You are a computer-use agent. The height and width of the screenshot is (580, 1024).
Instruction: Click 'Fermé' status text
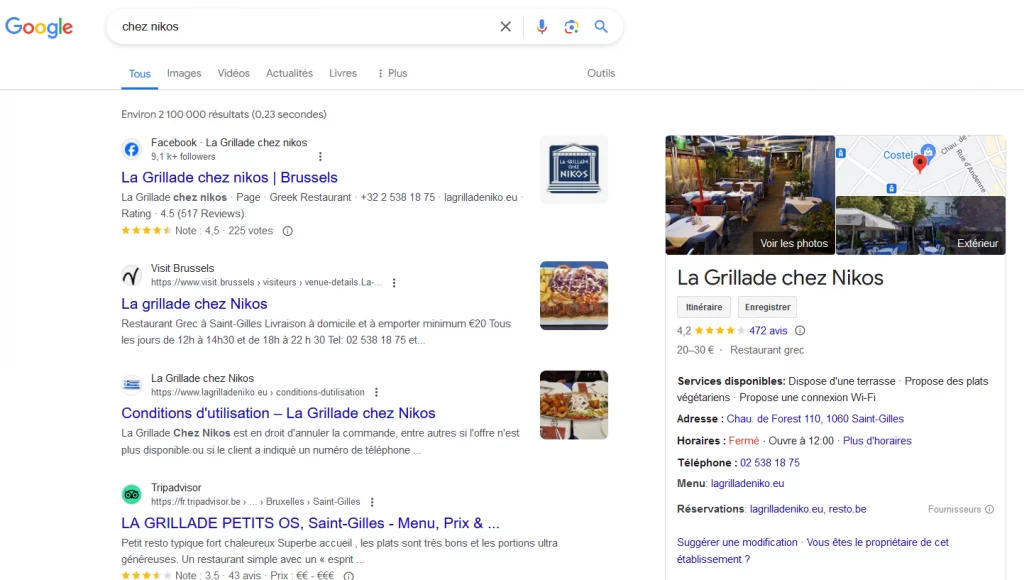(x=744, y=441)
